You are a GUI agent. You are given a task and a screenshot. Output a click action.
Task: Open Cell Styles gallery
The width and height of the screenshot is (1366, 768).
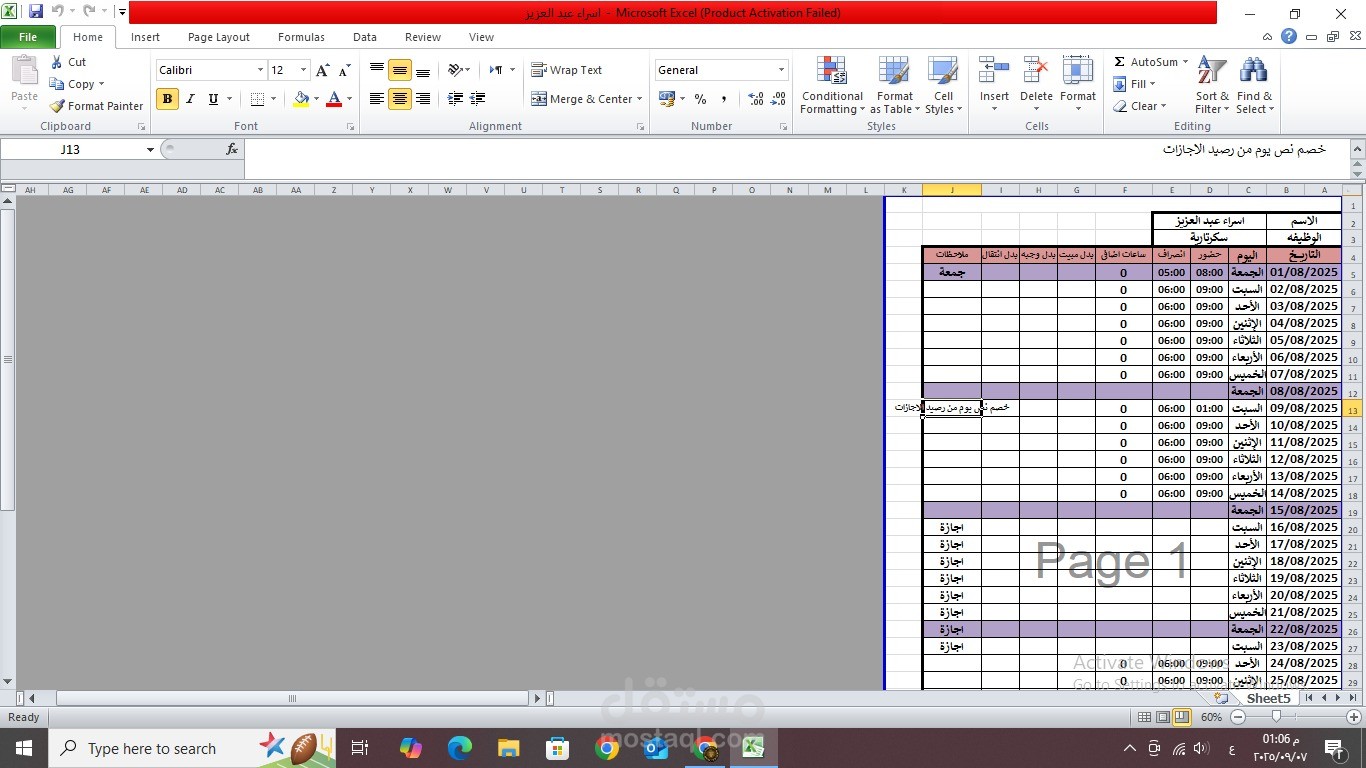pyautogui.click(x=942, y=85)
